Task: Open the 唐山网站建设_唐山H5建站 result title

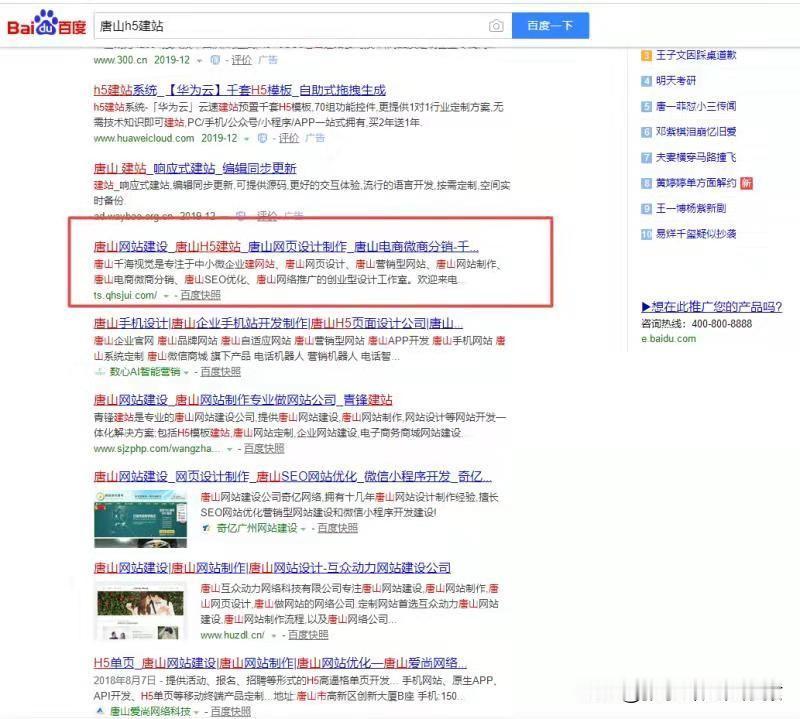Action: pyautogui.click(x=286, y=246)
